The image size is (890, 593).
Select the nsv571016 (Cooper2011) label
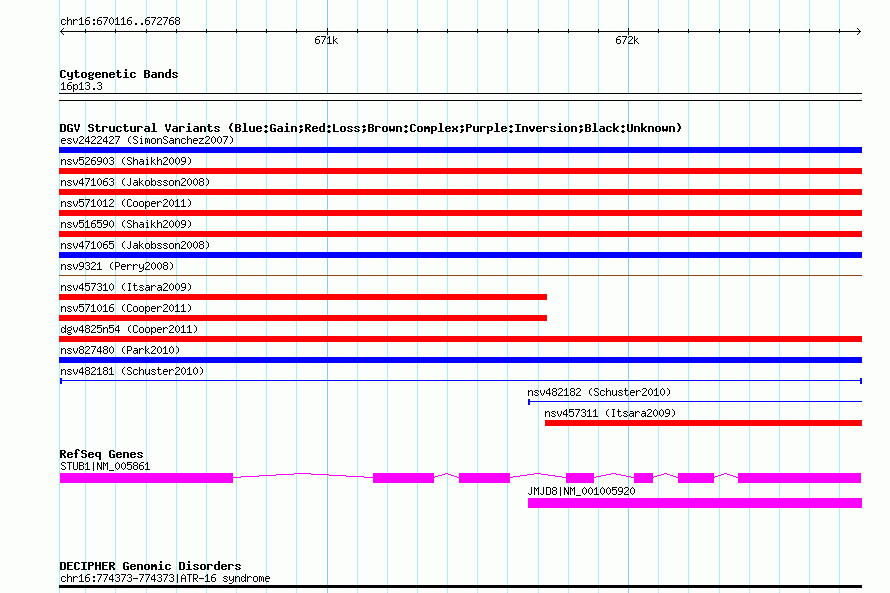pos(126,308)
